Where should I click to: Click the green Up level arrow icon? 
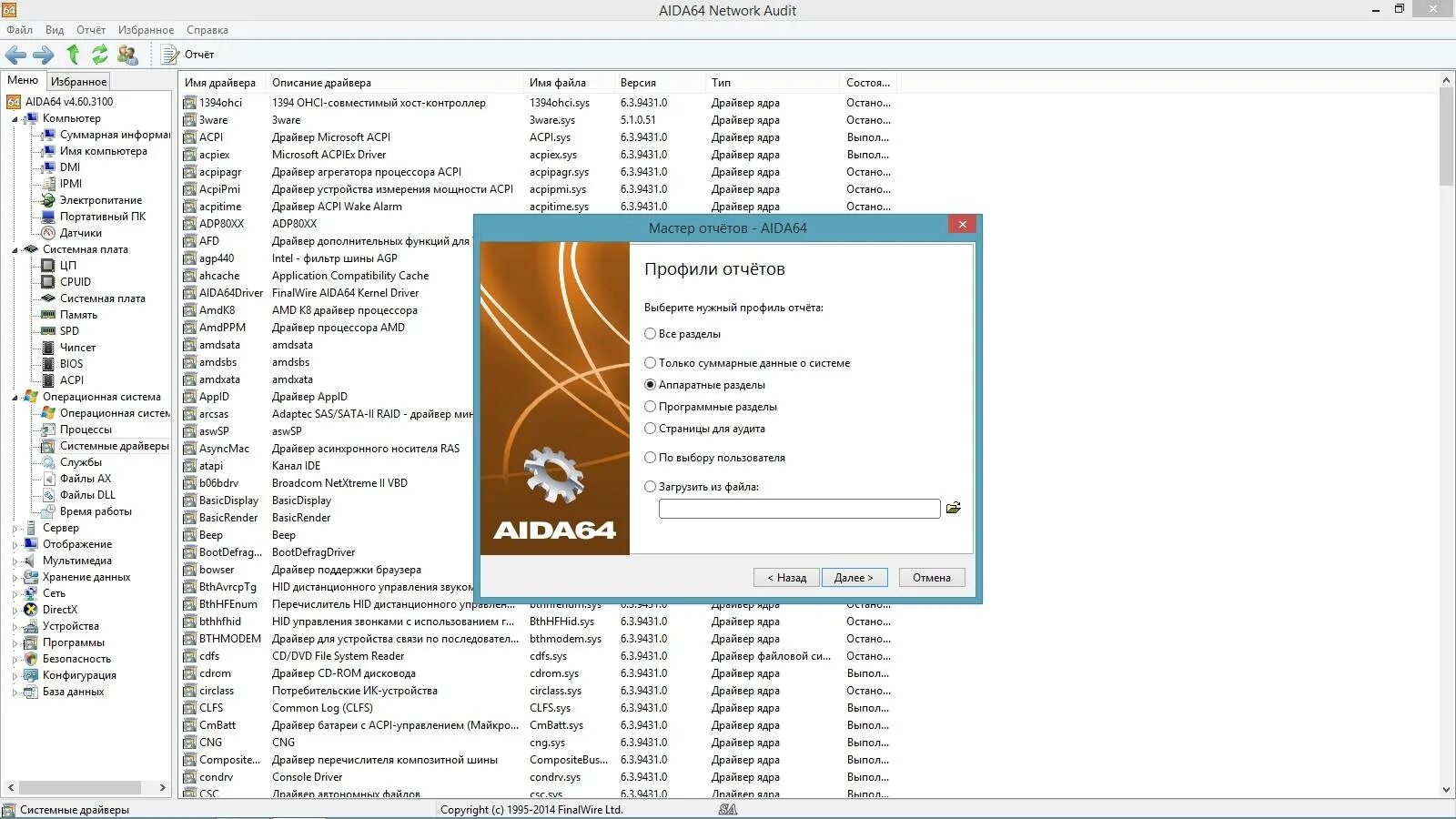tap(73, 55)
